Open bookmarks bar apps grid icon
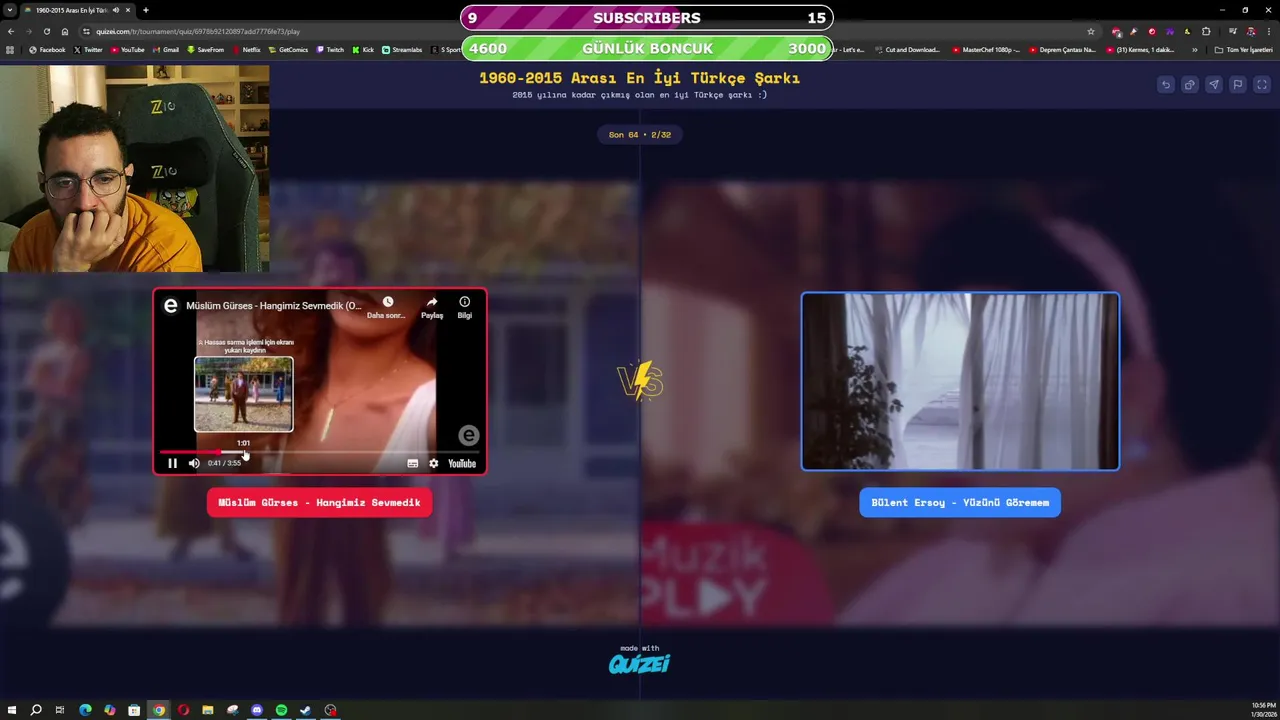1280x720 pixels. click(10, 49)
